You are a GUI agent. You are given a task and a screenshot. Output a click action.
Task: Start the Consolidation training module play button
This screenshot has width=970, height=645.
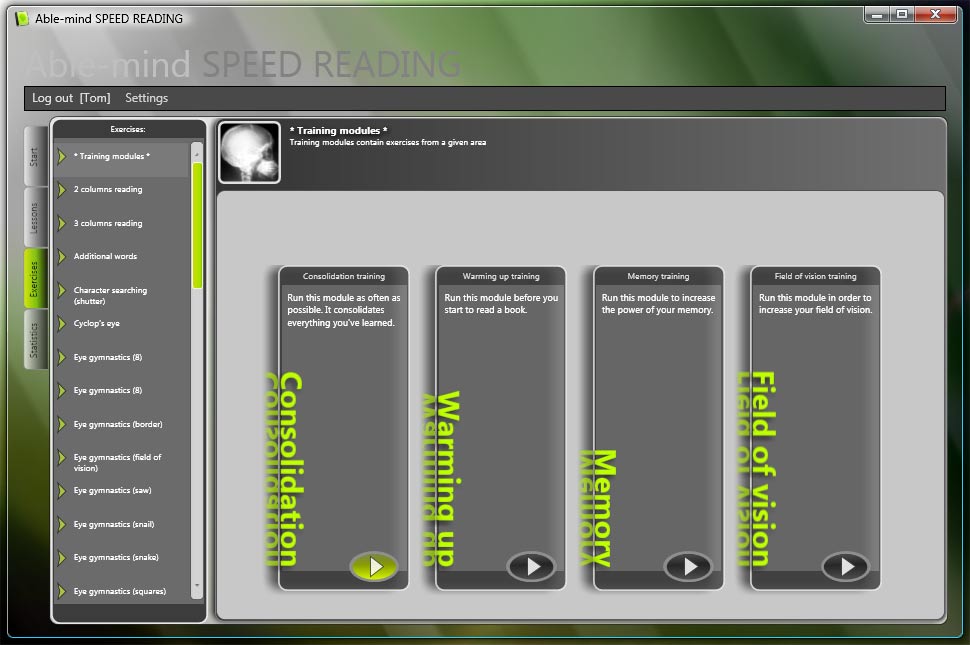coord(374,566)
